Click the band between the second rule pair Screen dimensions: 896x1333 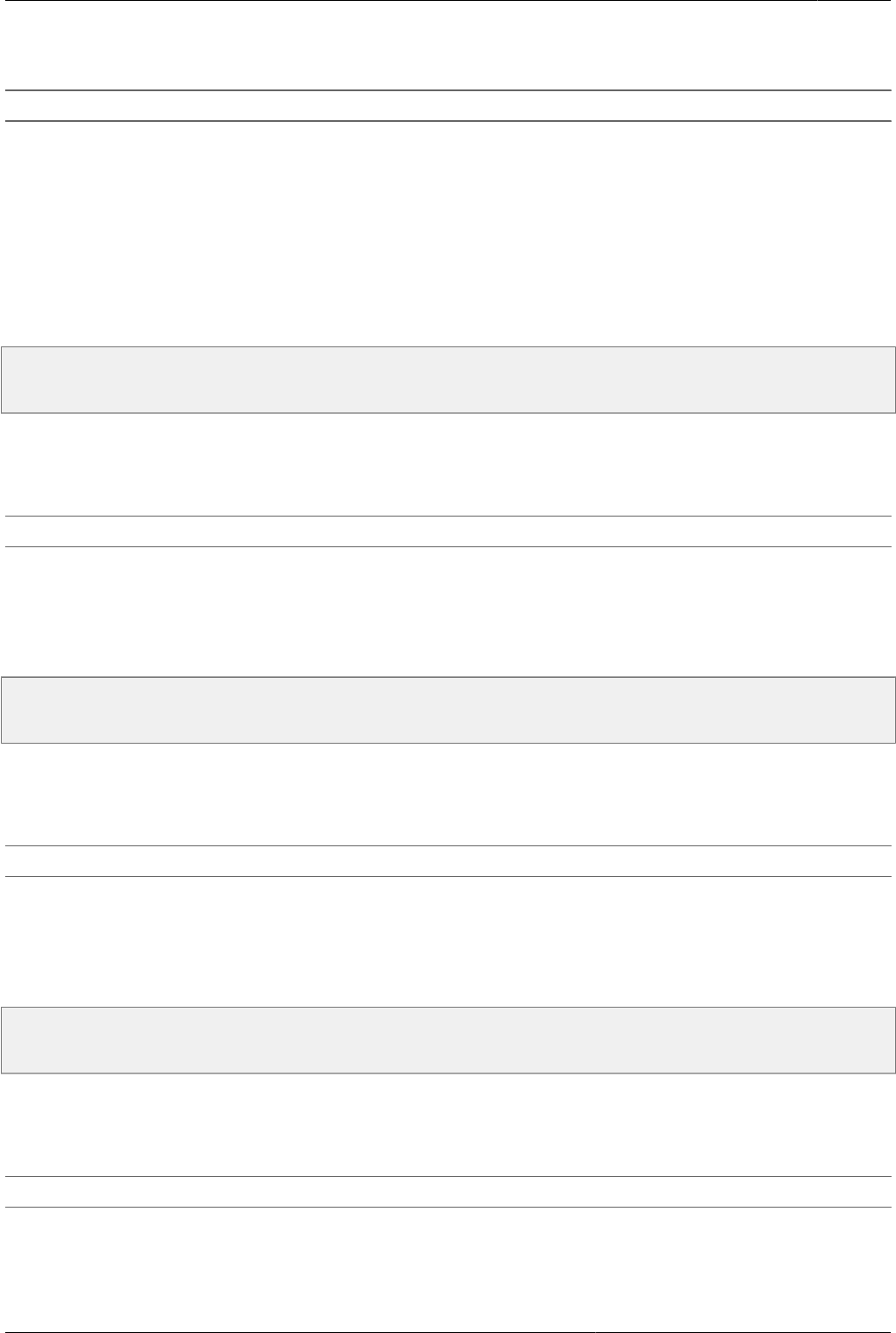click(447, 531)
